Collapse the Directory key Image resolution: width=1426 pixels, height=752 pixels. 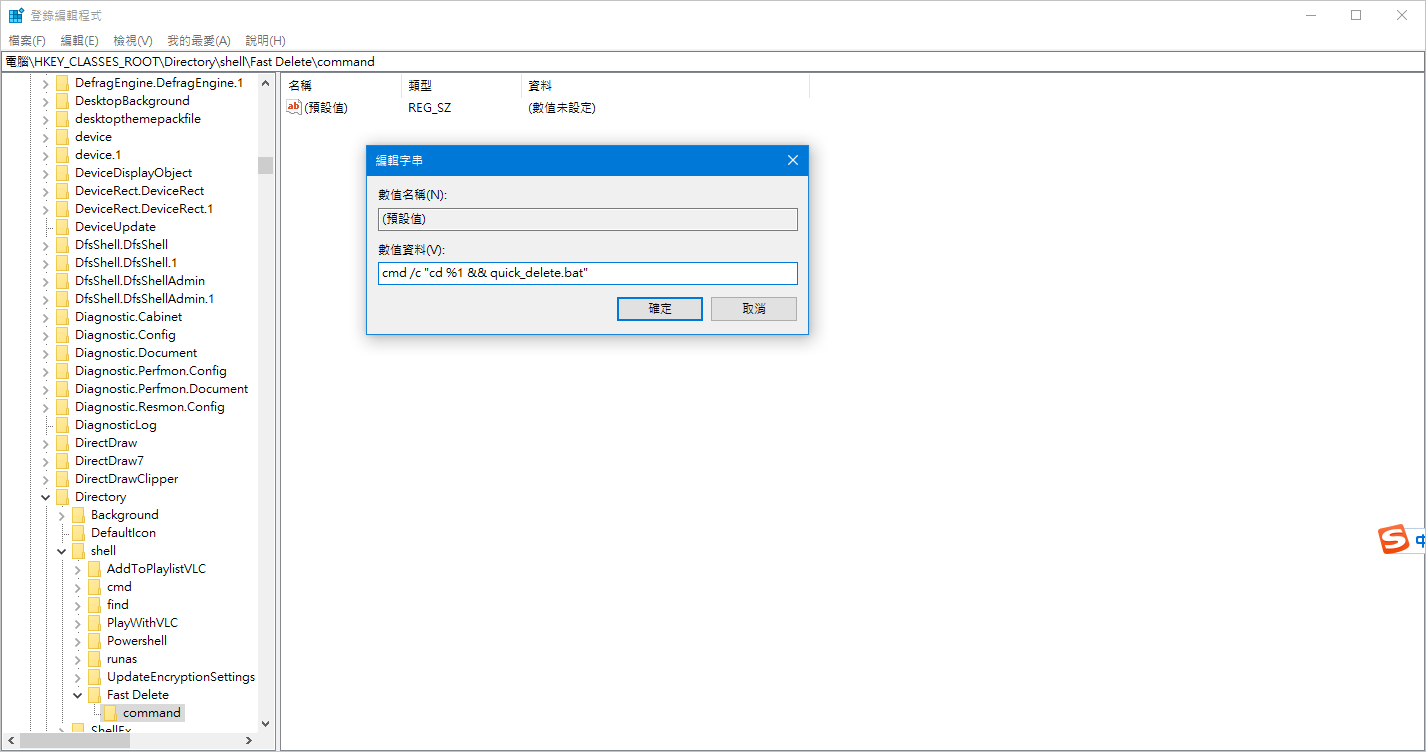pos(45,497)
